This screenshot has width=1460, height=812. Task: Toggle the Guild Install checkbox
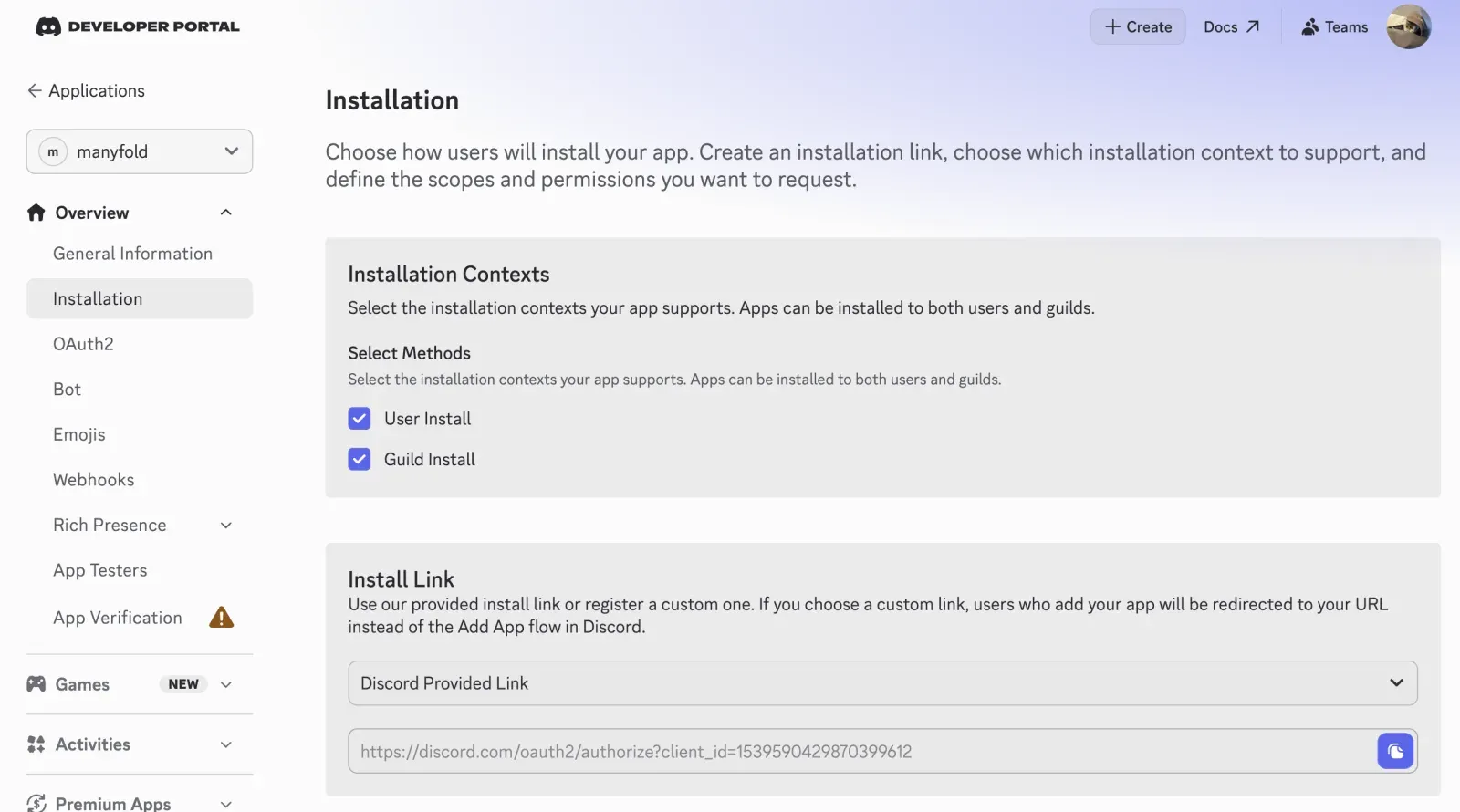(x=360, y=459)
